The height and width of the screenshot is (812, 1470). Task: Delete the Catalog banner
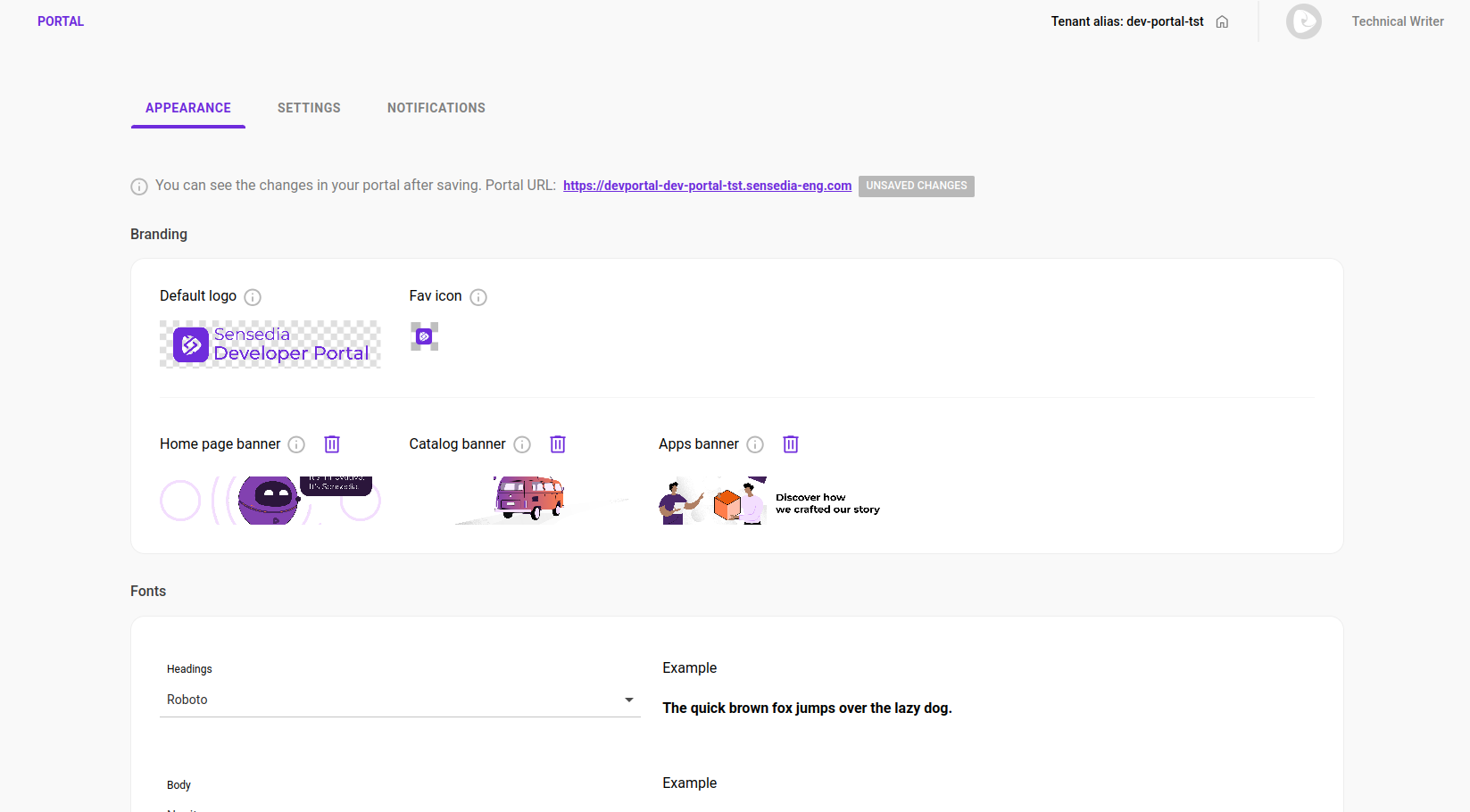[558, 443]
